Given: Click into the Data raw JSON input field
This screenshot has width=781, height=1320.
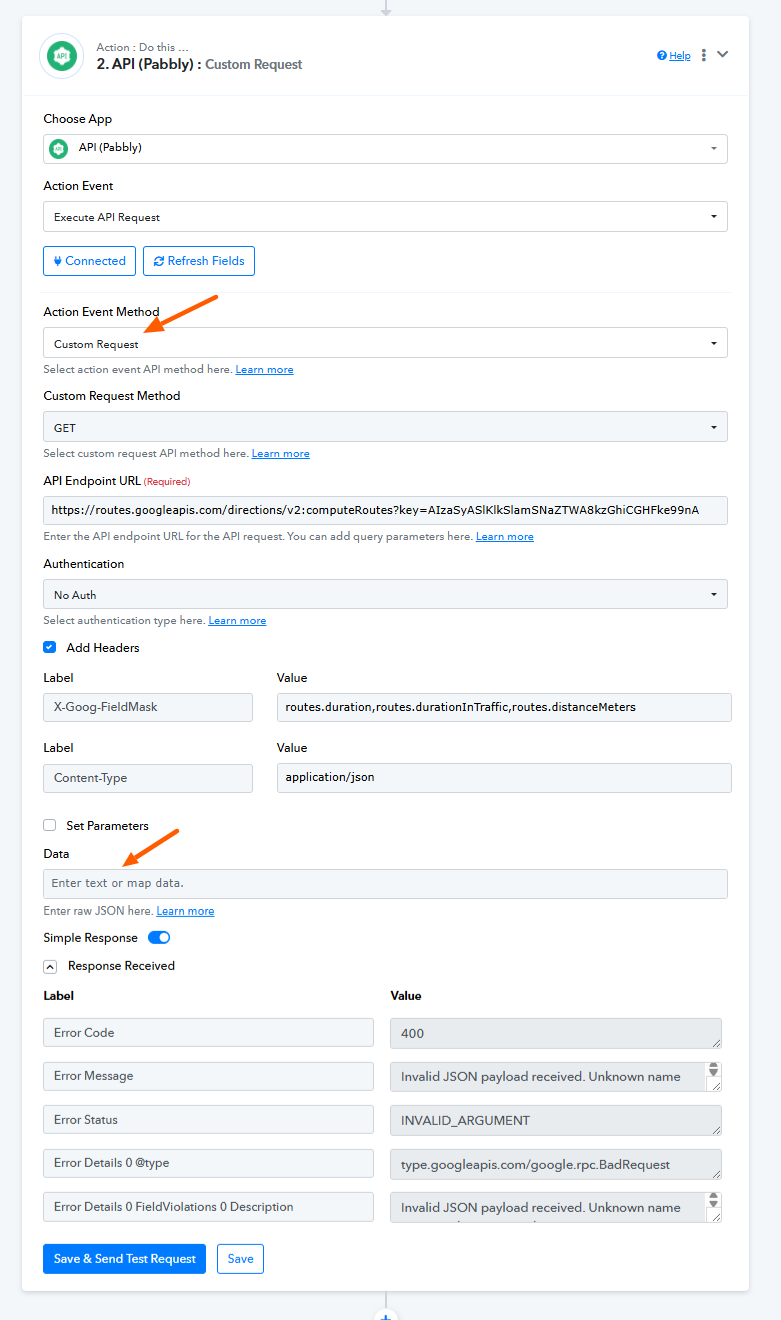Looking at the screenshot, I should 385,883.
